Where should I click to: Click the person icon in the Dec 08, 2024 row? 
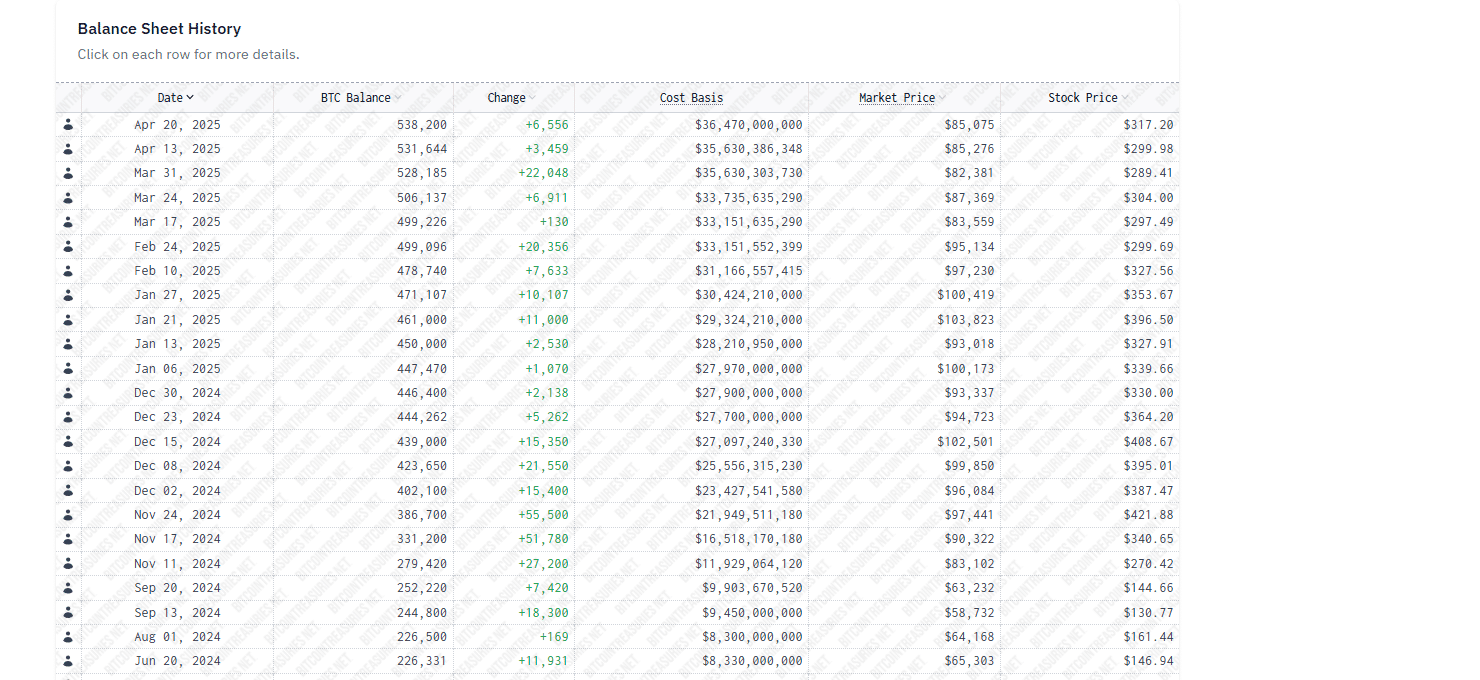click(x=68, y=466)
